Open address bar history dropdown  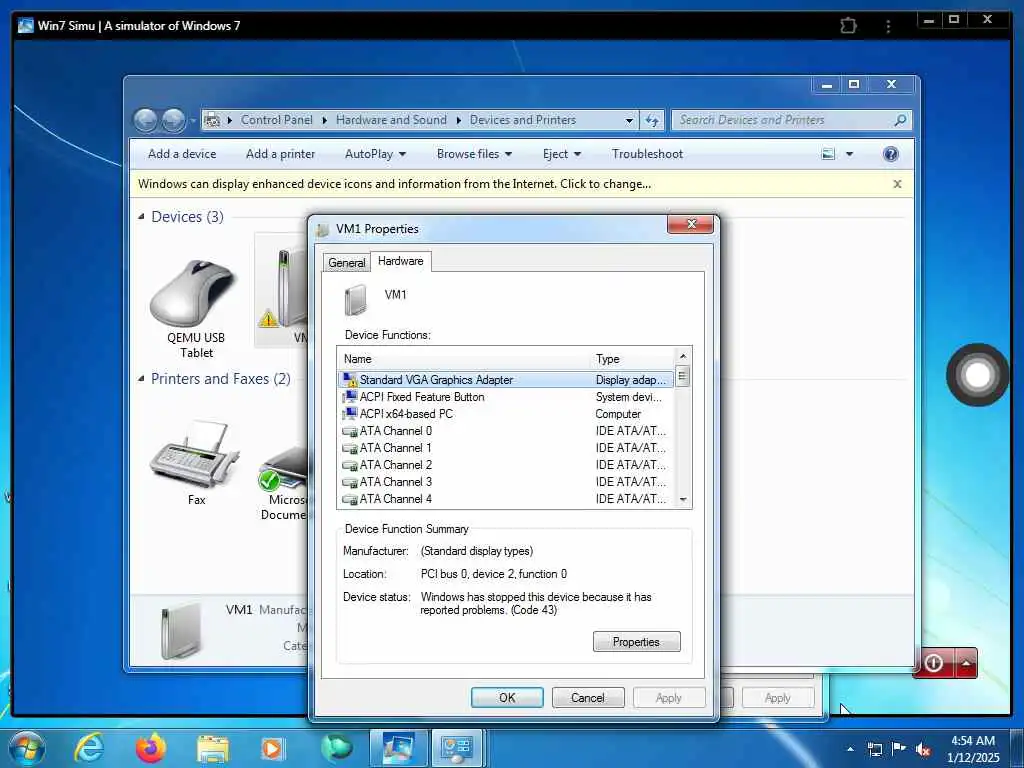click(629, 120)
